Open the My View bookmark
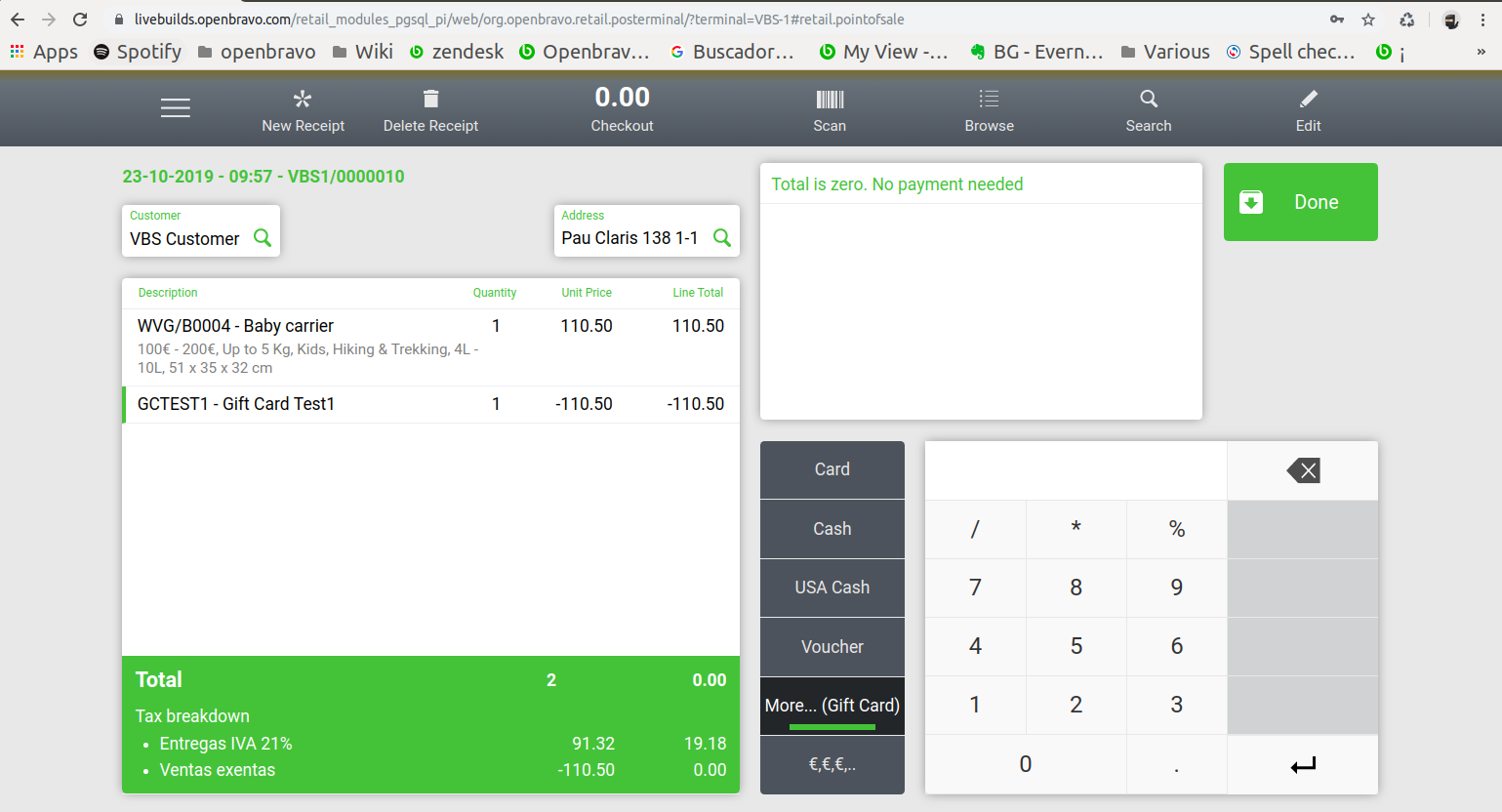This screenshot has height=812, width=1502. 884,52
